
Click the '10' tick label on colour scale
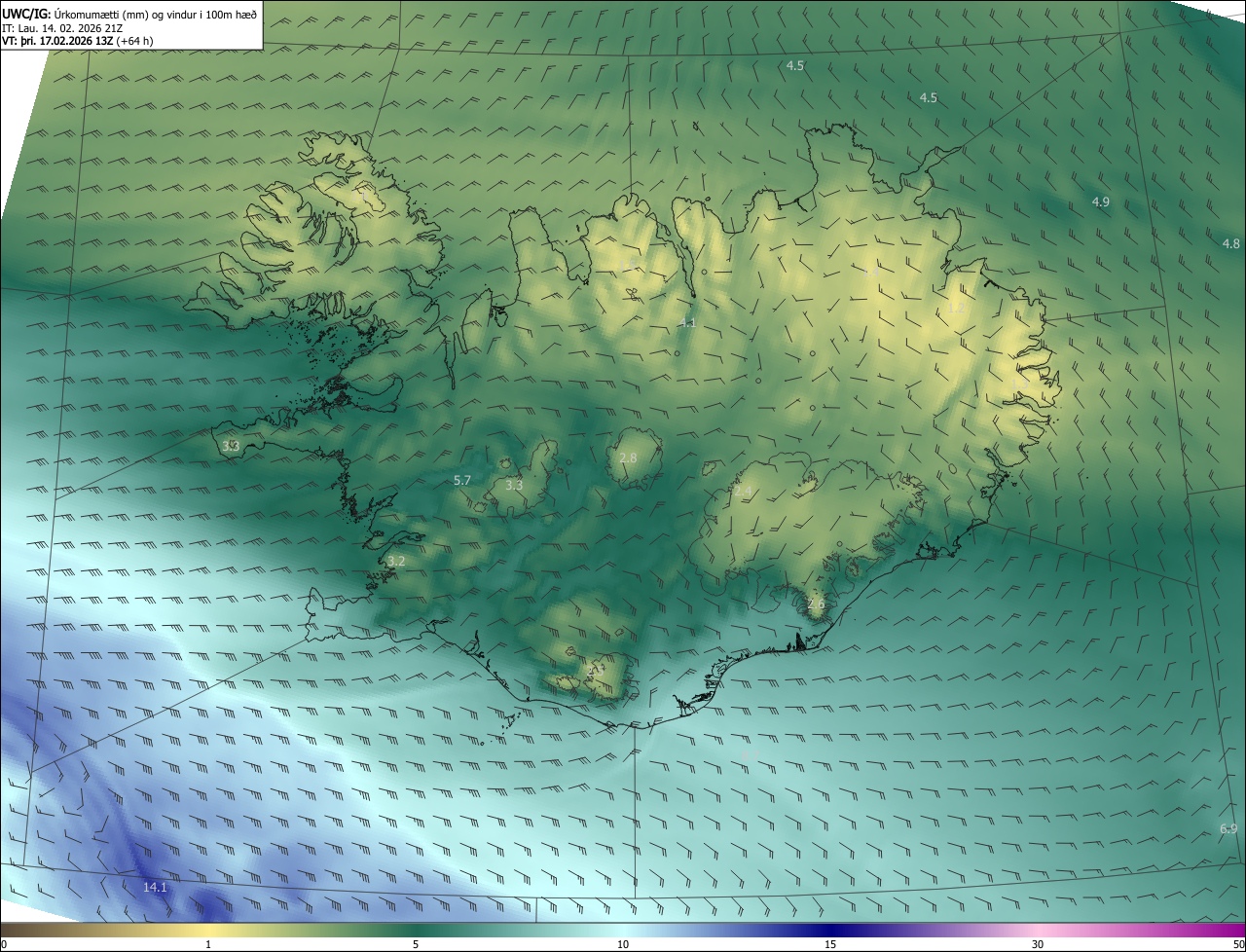coord(623,944)
